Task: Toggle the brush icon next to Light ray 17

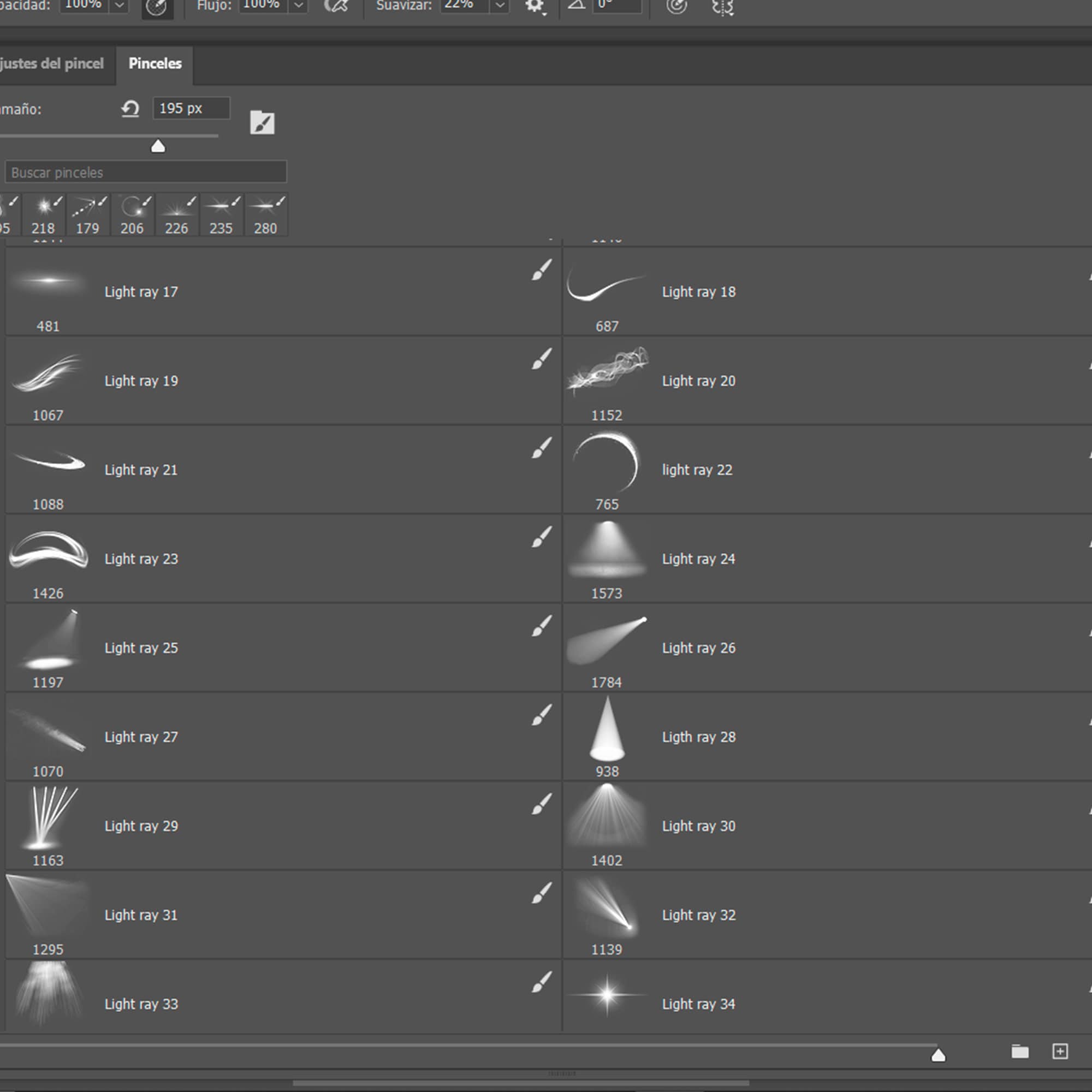Action: [541, 270]
